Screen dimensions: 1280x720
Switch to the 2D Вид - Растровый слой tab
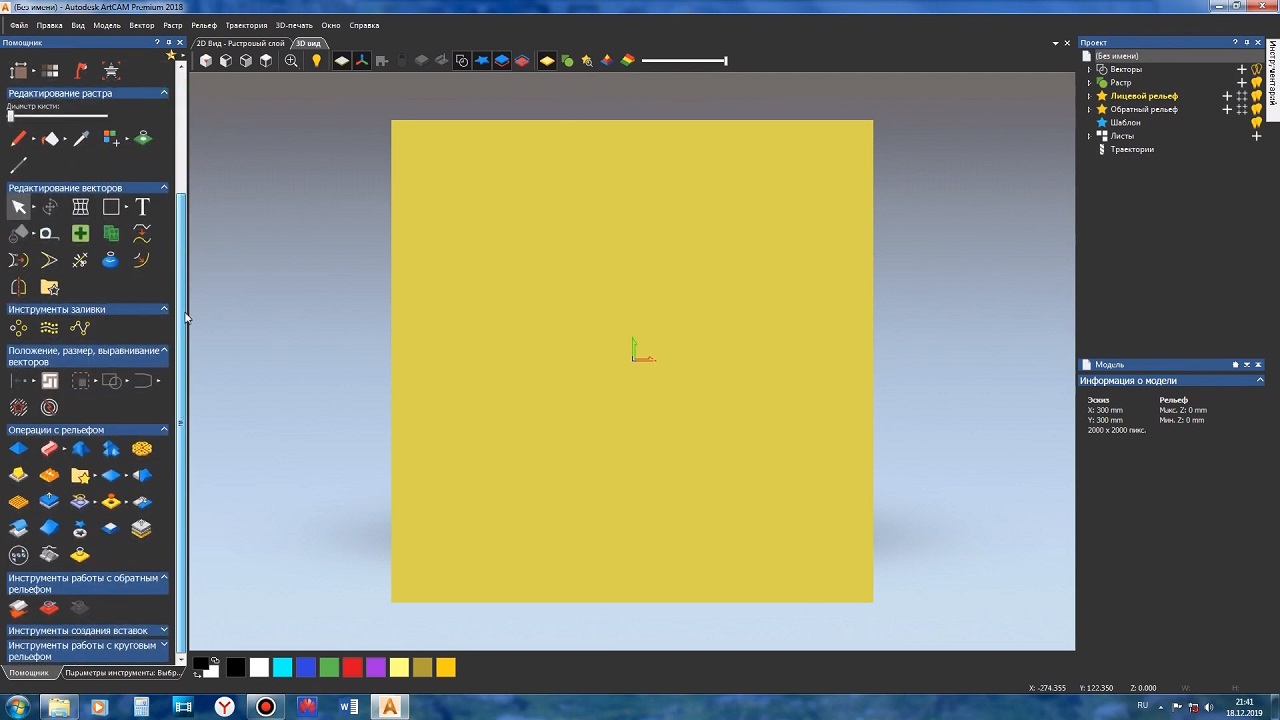[x=241, y=44]
